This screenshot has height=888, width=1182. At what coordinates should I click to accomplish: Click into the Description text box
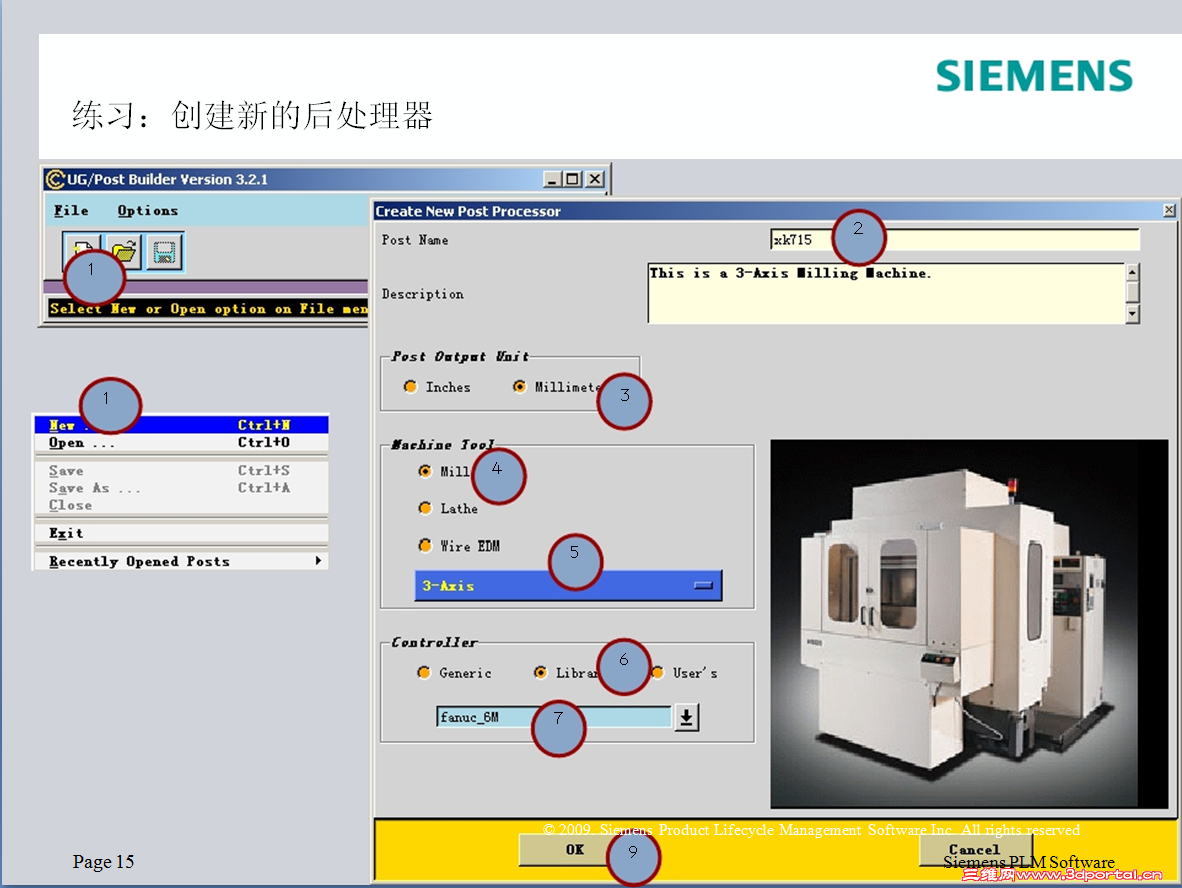pos(886,293)
